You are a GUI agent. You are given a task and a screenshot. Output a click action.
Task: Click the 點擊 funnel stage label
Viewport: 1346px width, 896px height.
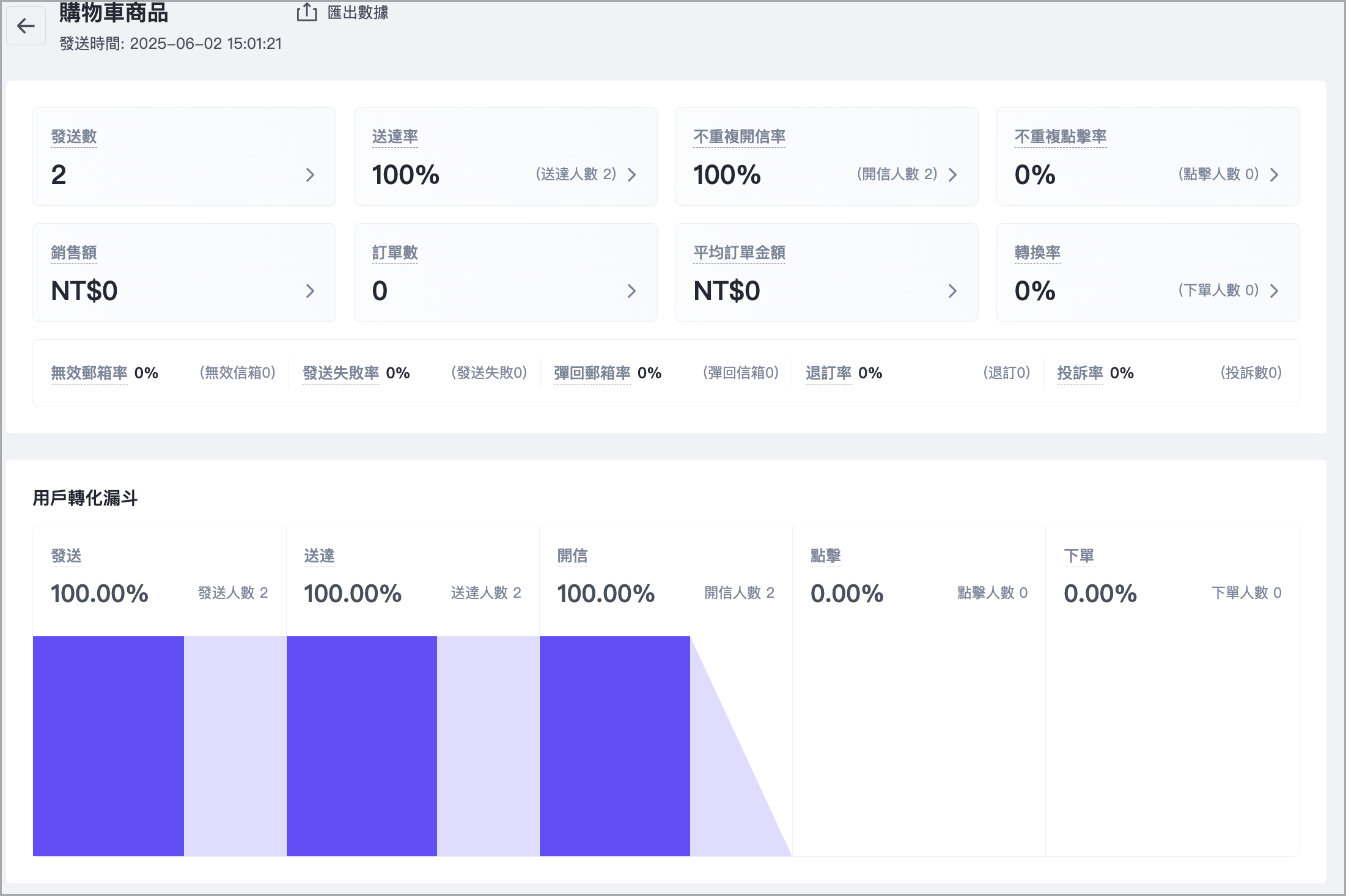(x=825, y=556)
